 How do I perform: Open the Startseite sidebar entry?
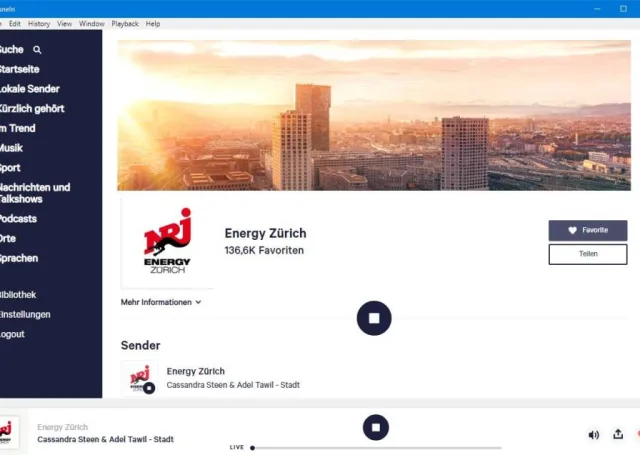click(x=19, y=69)
